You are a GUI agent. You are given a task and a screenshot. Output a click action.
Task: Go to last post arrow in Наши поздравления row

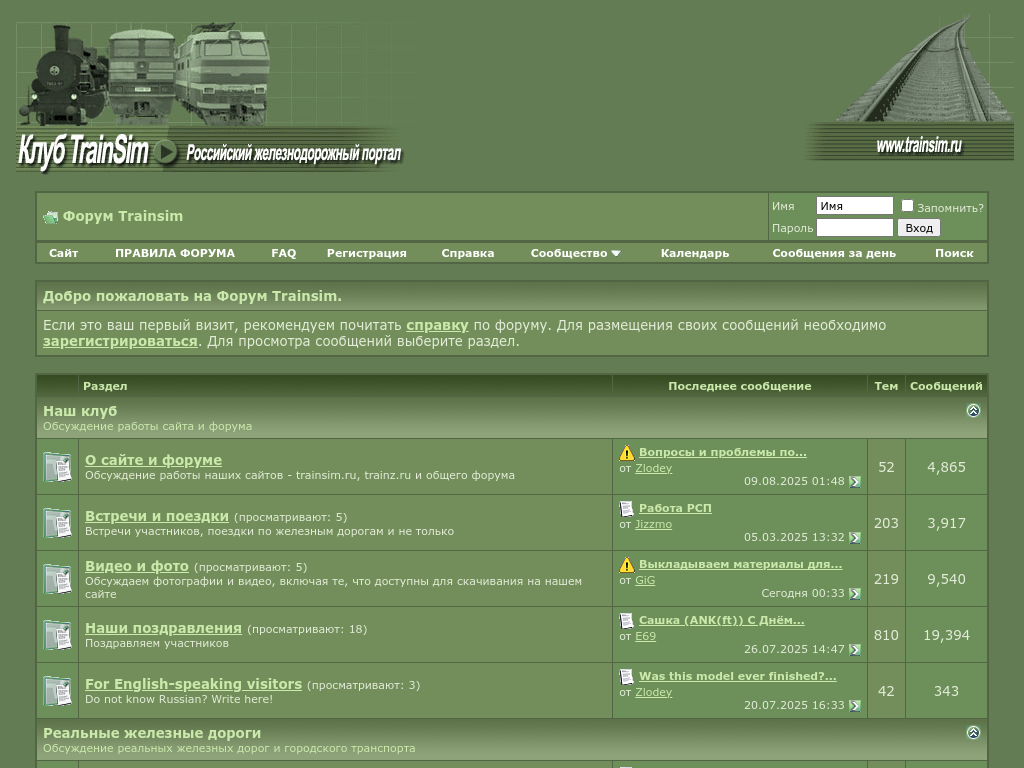pyautogui.click(x=855, y=650)
